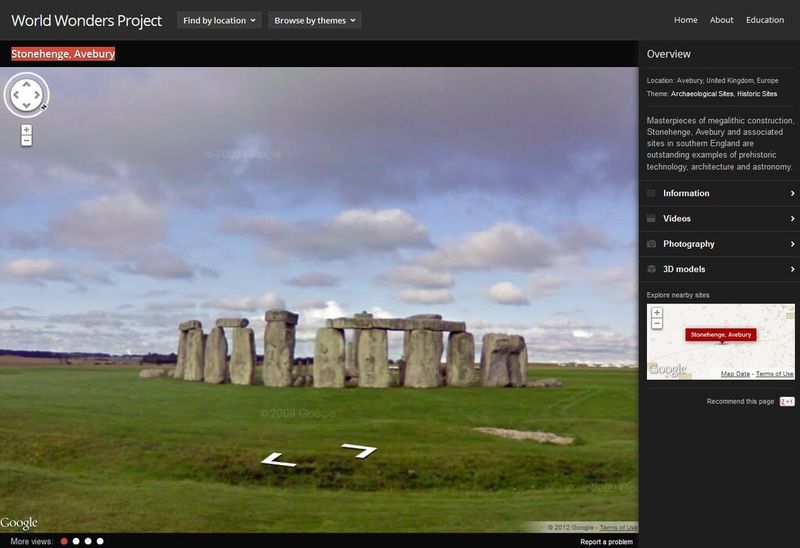Open the mini map Terms of Use link

click(774, 374)
